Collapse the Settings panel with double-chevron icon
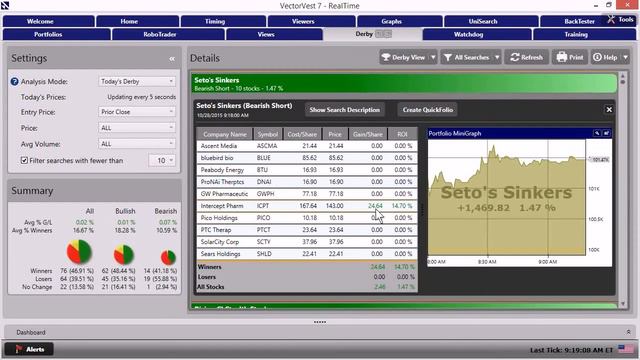Screen dimensions: 640x360 point(172,59)
